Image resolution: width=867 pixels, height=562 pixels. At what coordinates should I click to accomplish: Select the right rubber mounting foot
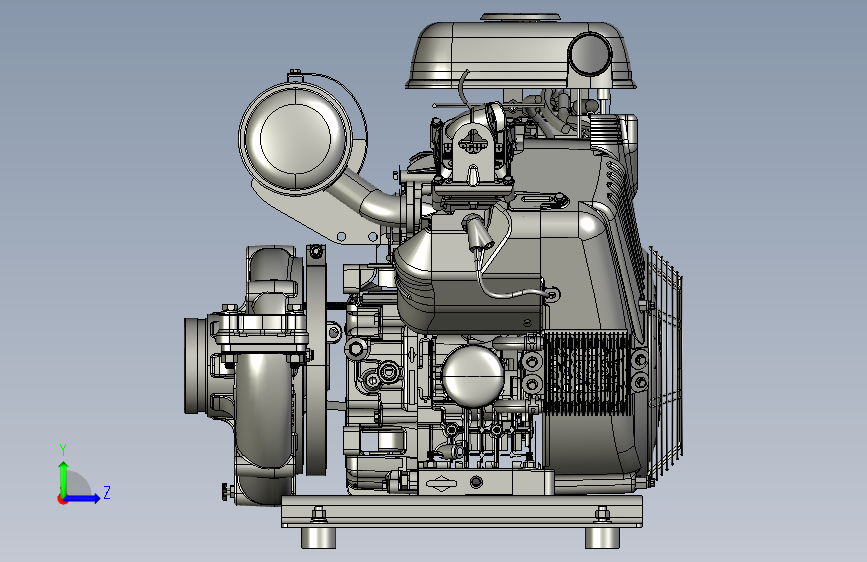[x=602, y=538]
